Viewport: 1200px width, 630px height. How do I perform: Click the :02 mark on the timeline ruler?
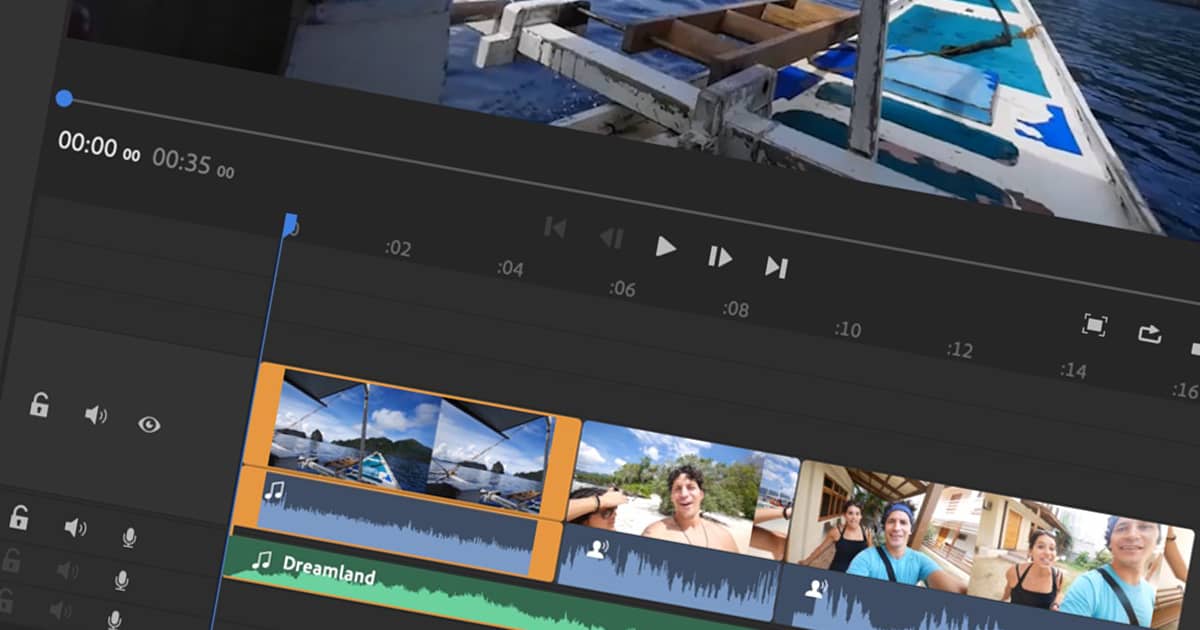click(398, 248)
